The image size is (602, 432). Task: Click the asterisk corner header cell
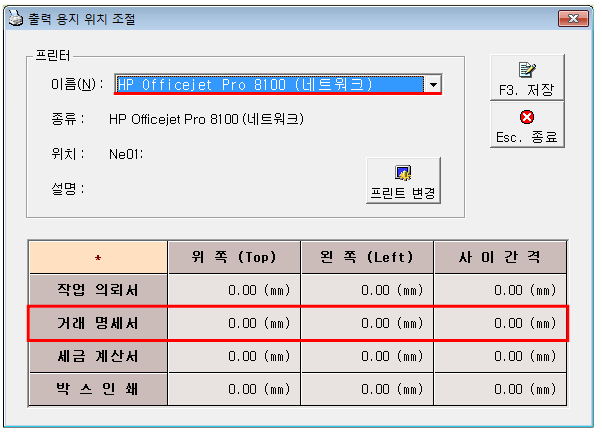point(98,257)
